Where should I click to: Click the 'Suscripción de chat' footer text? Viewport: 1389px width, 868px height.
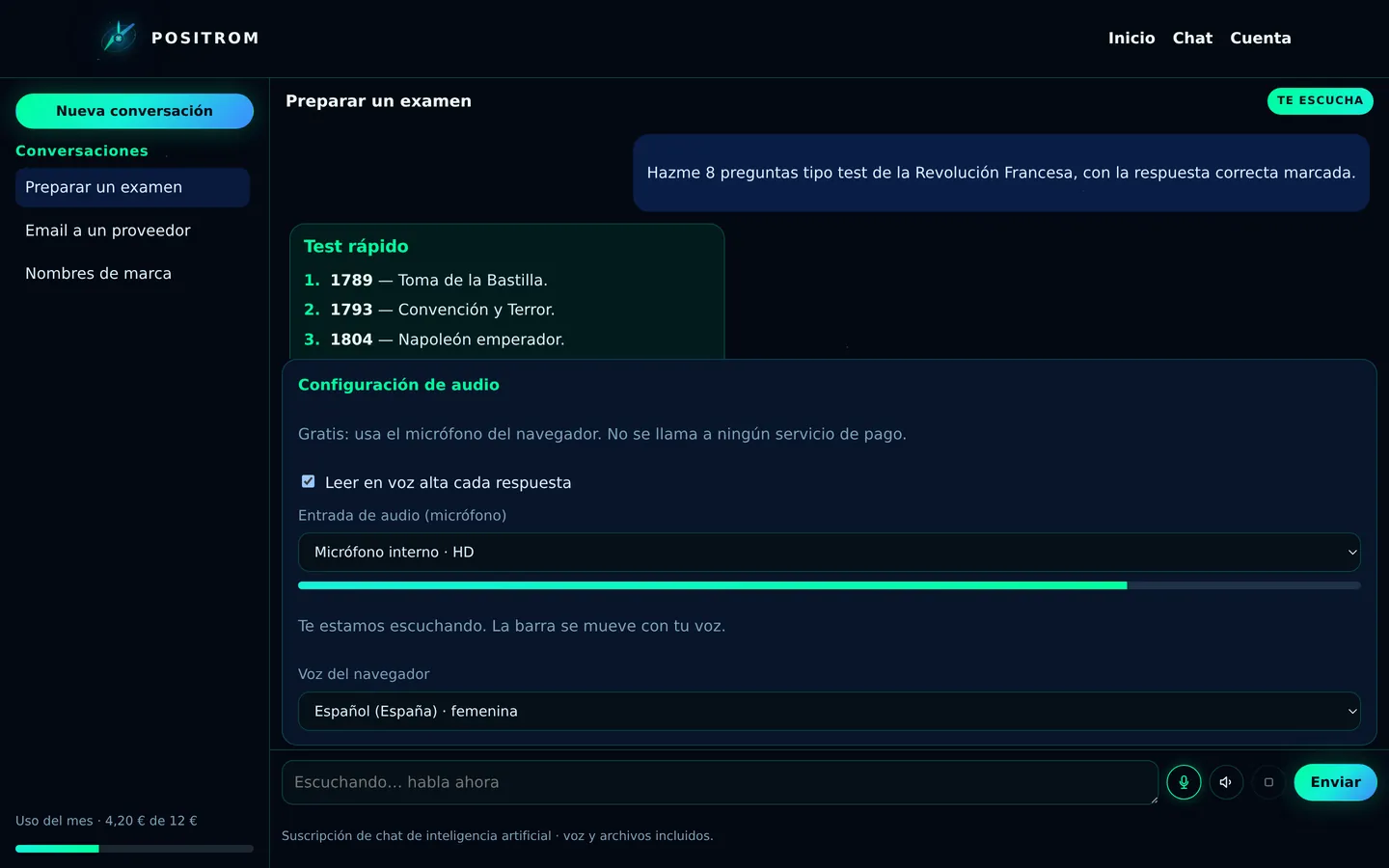click(498, 836)
